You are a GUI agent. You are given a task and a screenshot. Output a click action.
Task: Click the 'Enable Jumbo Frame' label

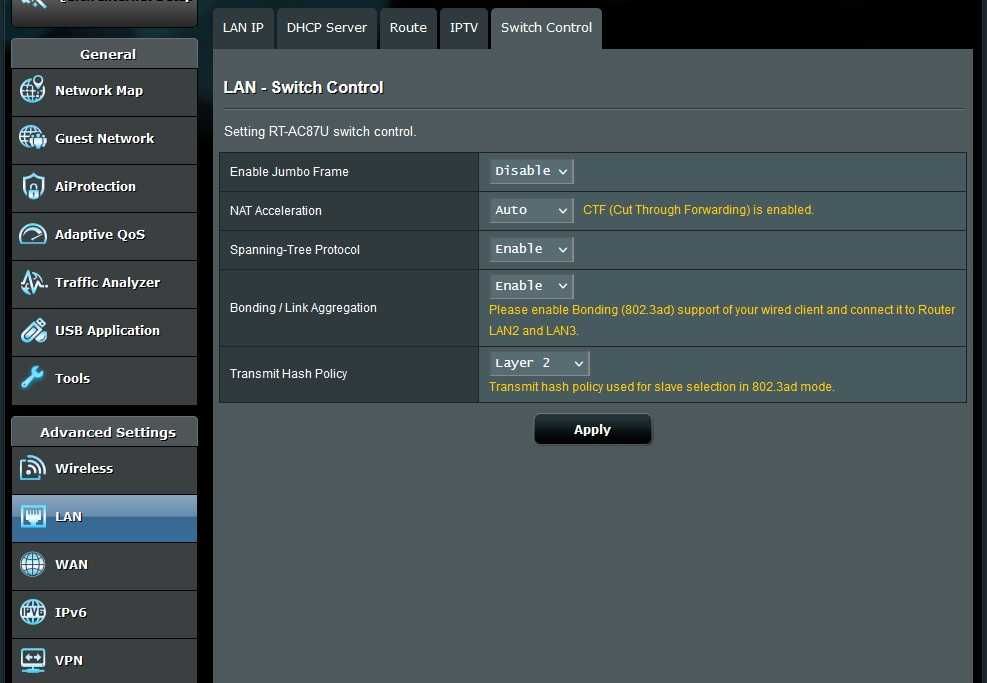[x=289, y=171]
